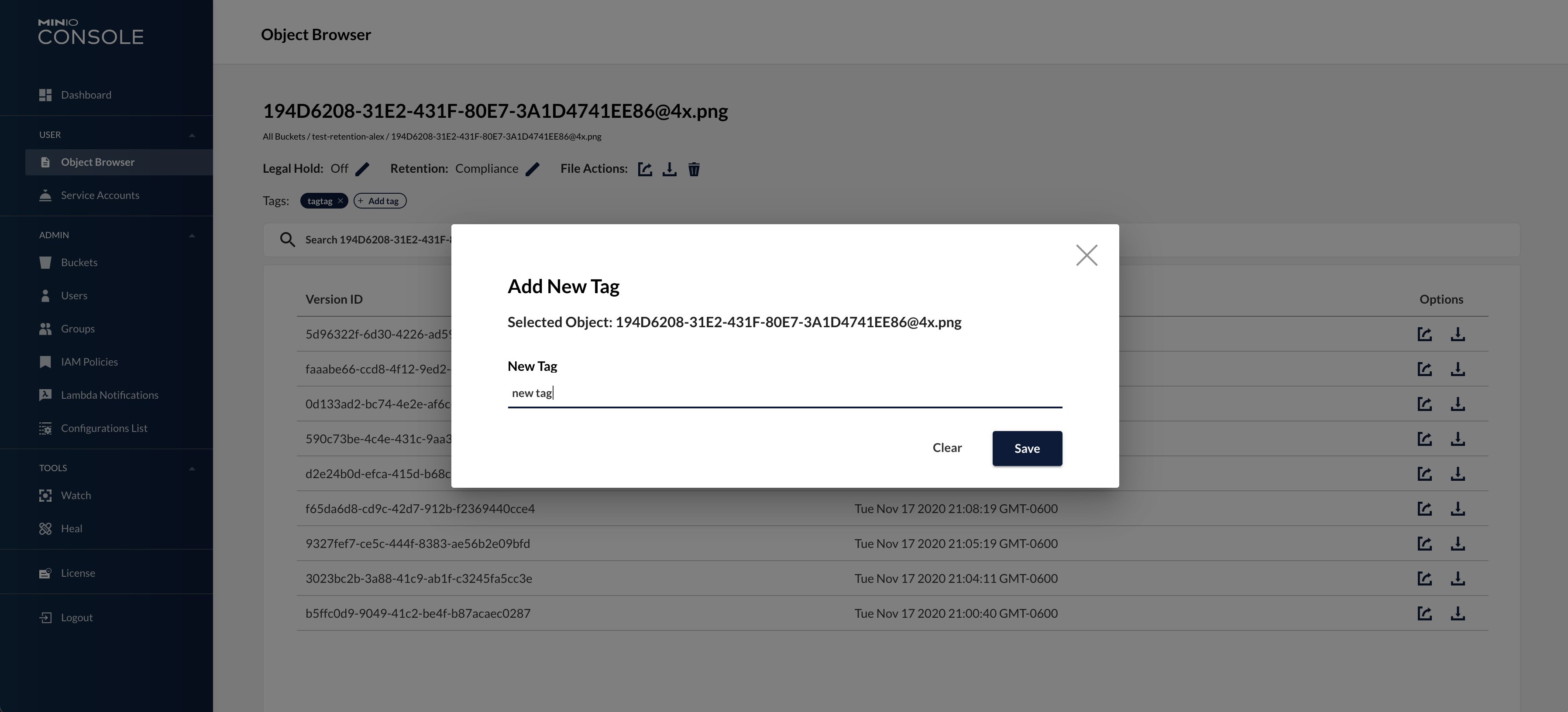Click the Clear button

coord(947,448)
